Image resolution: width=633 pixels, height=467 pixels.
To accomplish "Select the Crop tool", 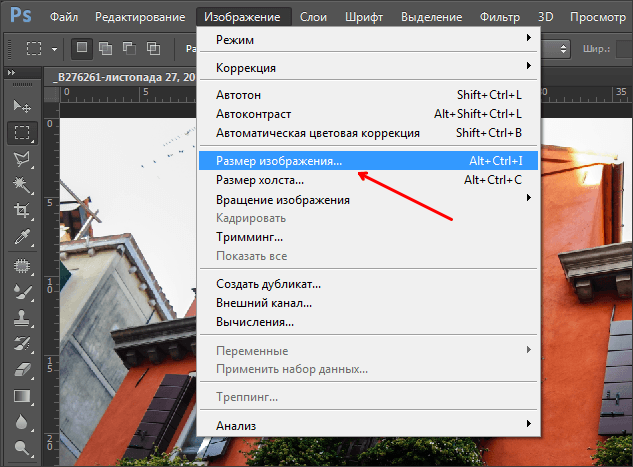I will pyautogui.click(x=21, y=211).
